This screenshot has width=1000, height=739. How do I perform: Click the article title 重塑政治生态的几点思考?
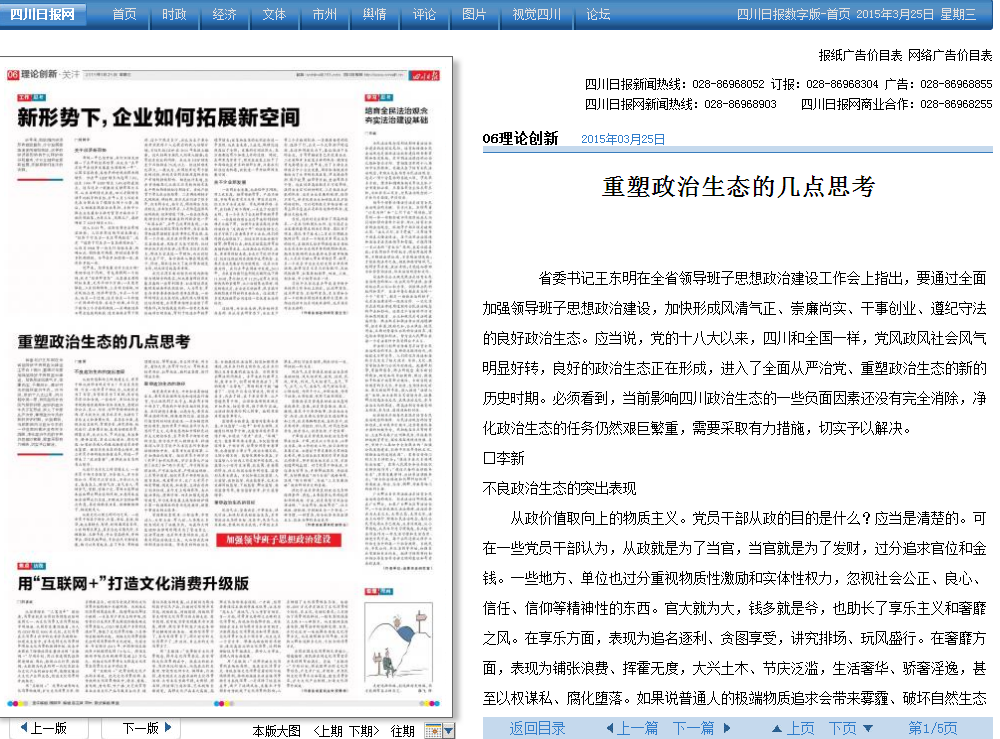pos(738,187)
